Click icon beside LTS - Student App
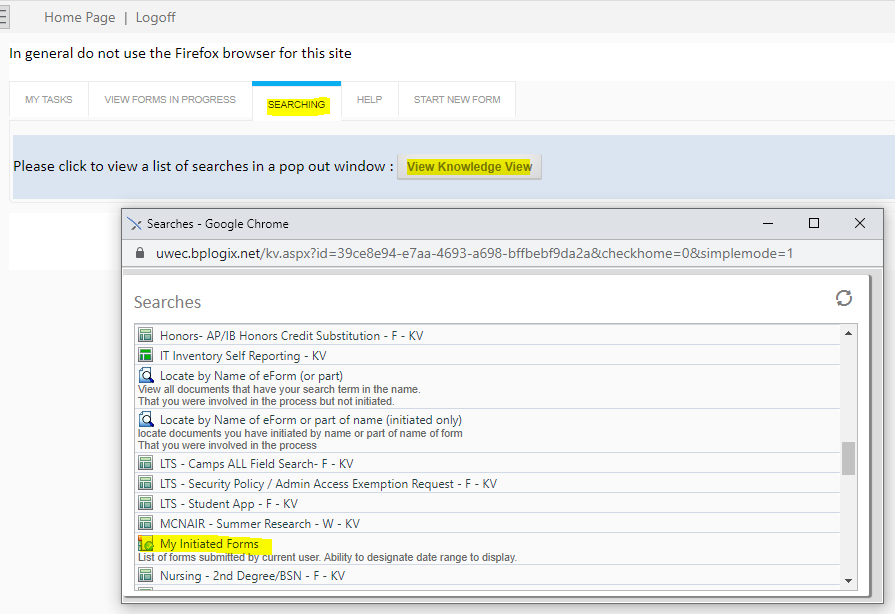The height and width of the screenshot is (614, 895). (145, 503)
